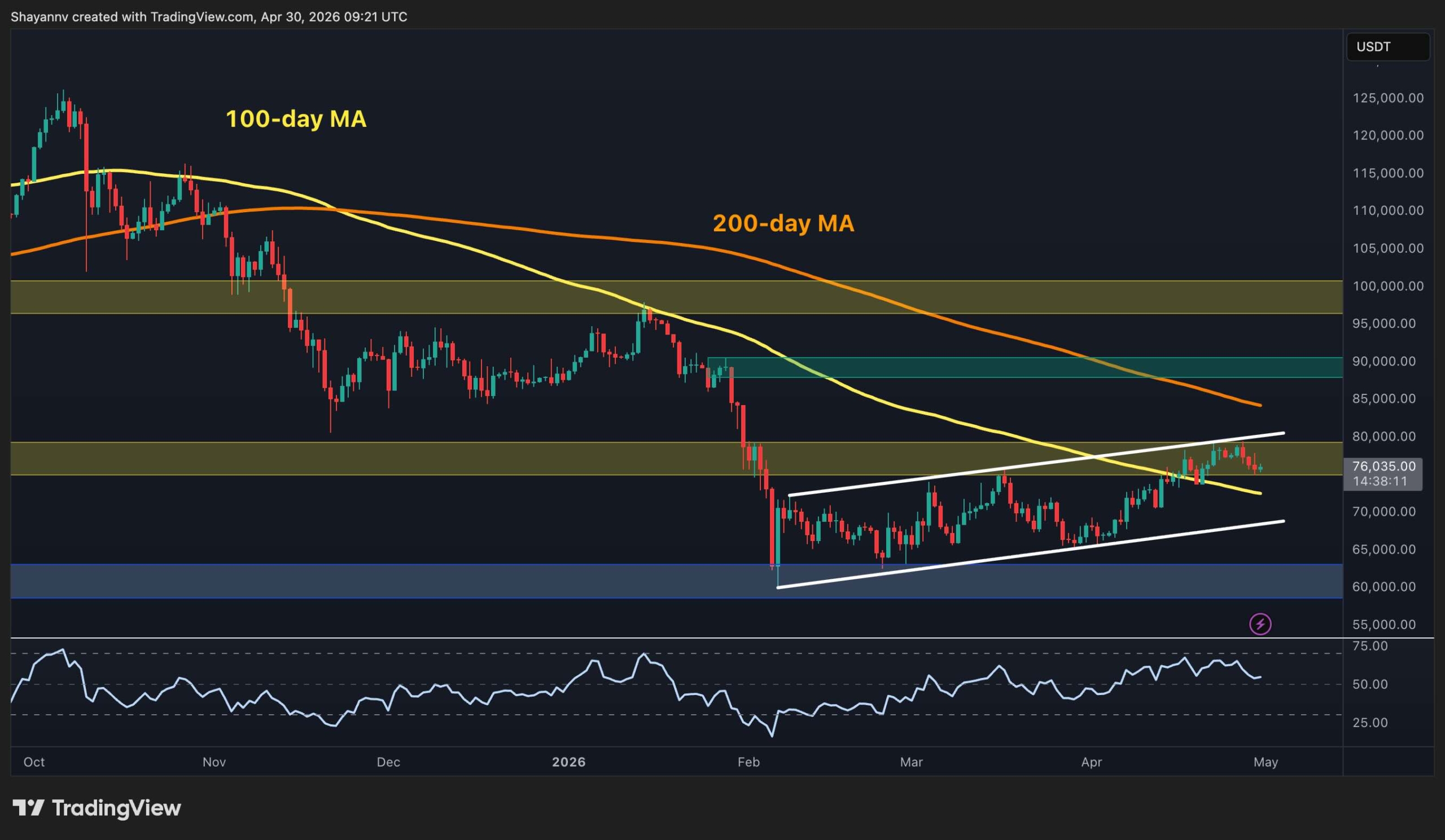1445x840 pixels.
Task: Select the USDT currency button
Action: tap(1388, 47)
